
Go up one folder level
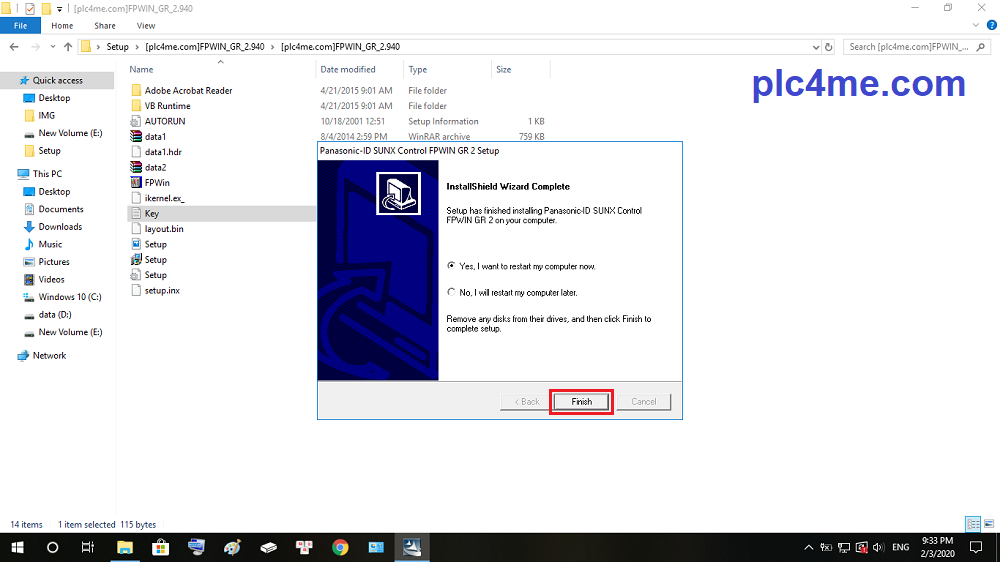(68, 47)
